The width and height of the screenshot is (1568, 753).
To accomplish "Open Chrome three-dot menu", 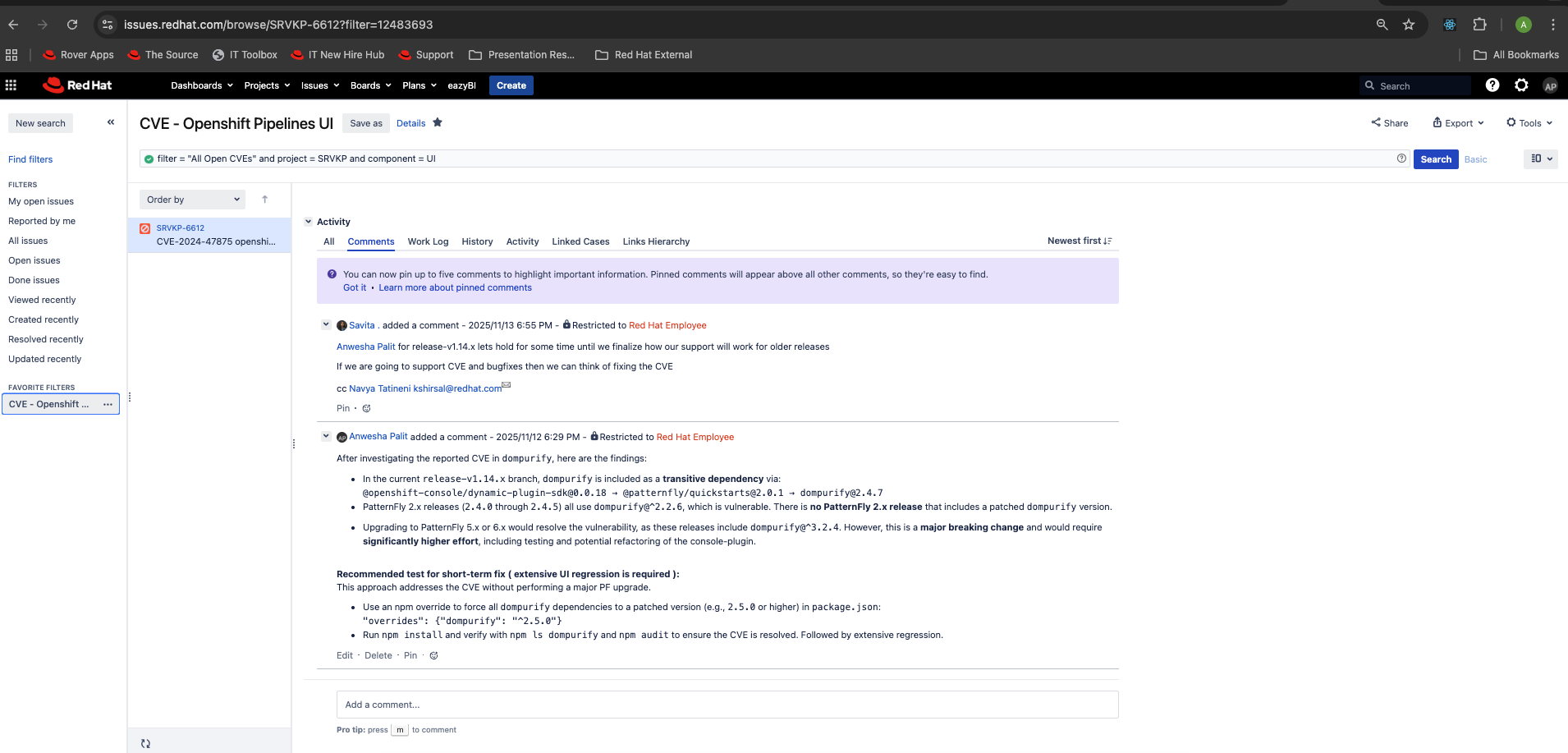I will point(1553,25).
